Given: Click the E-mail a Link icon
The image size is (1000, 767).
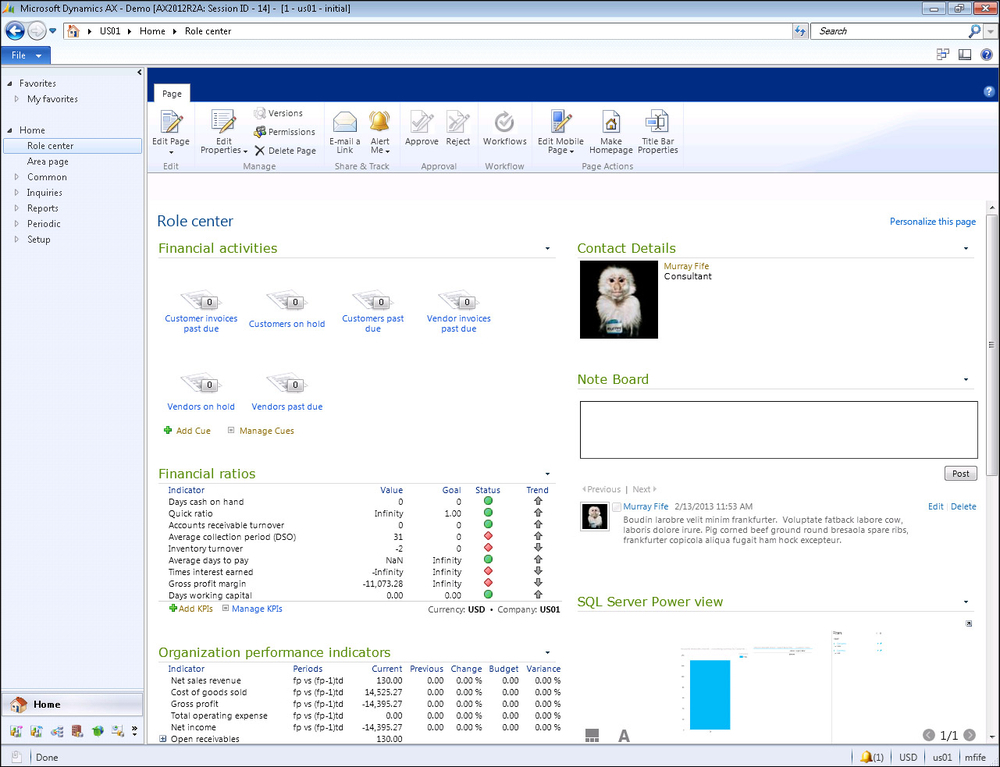Looking at the screenshot, I should coord(344,122).
